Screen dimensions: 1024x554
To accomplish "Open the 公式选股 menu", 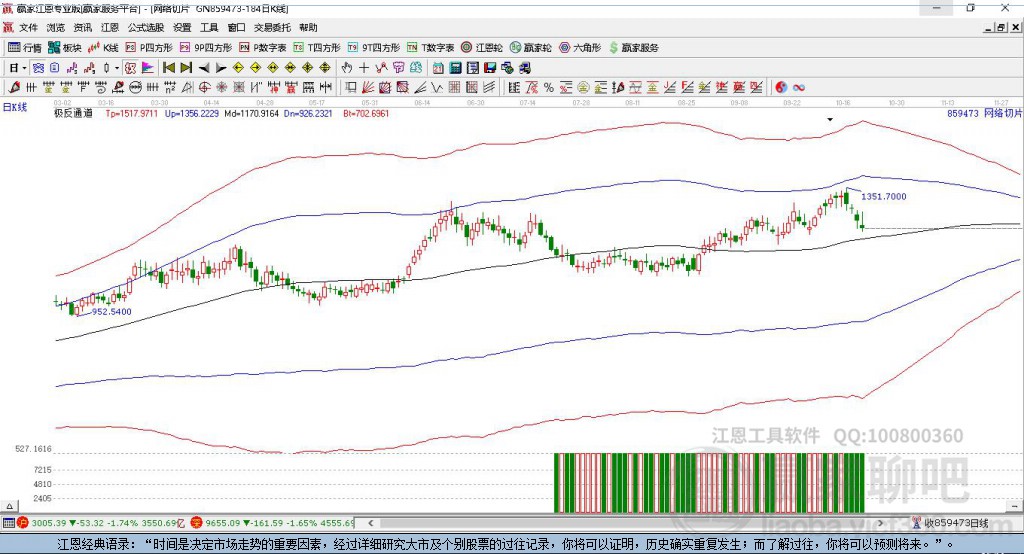I will click(x=146, y=27).
